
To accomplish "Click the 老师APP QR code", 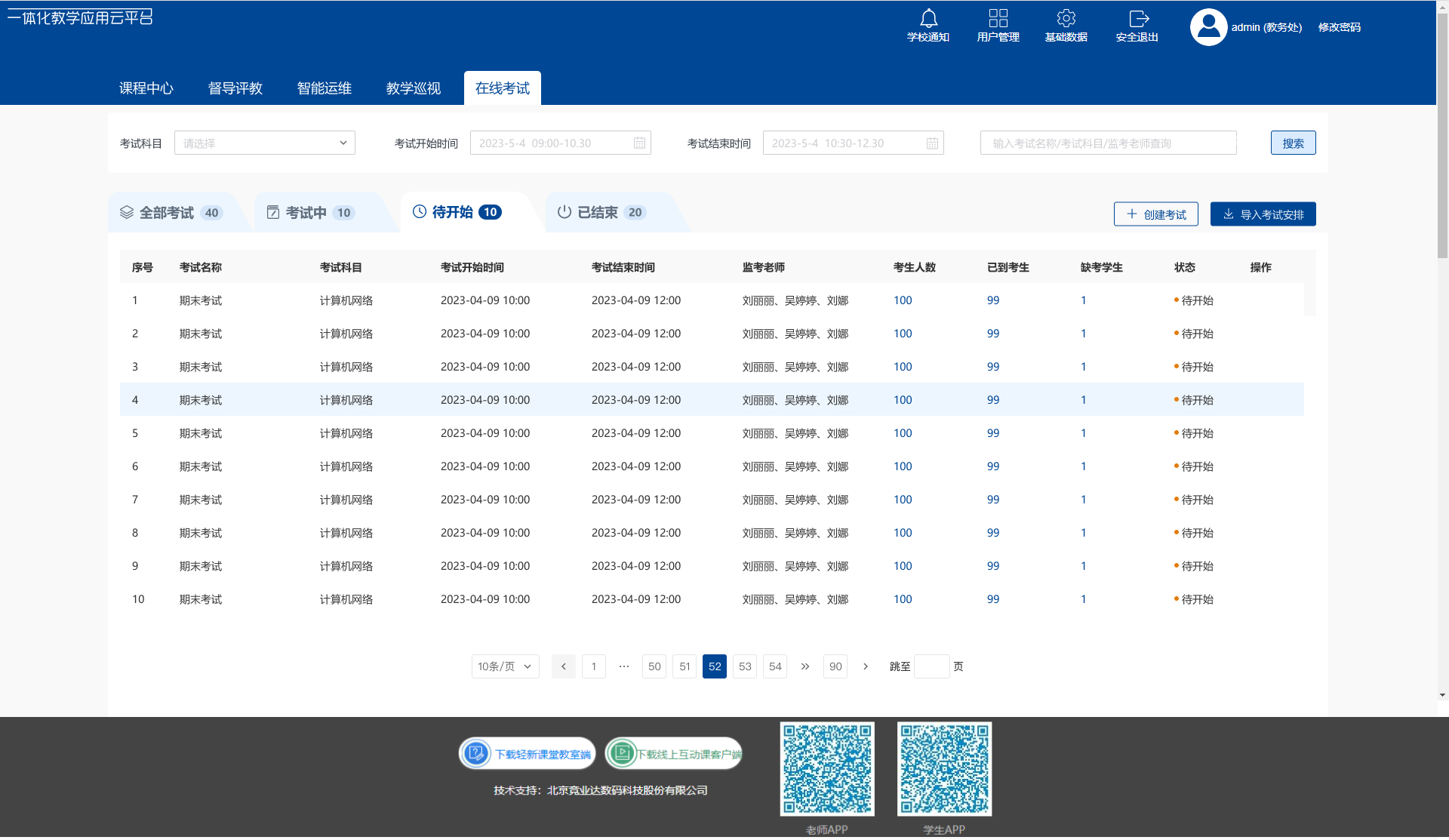I will tap(827, 769).
